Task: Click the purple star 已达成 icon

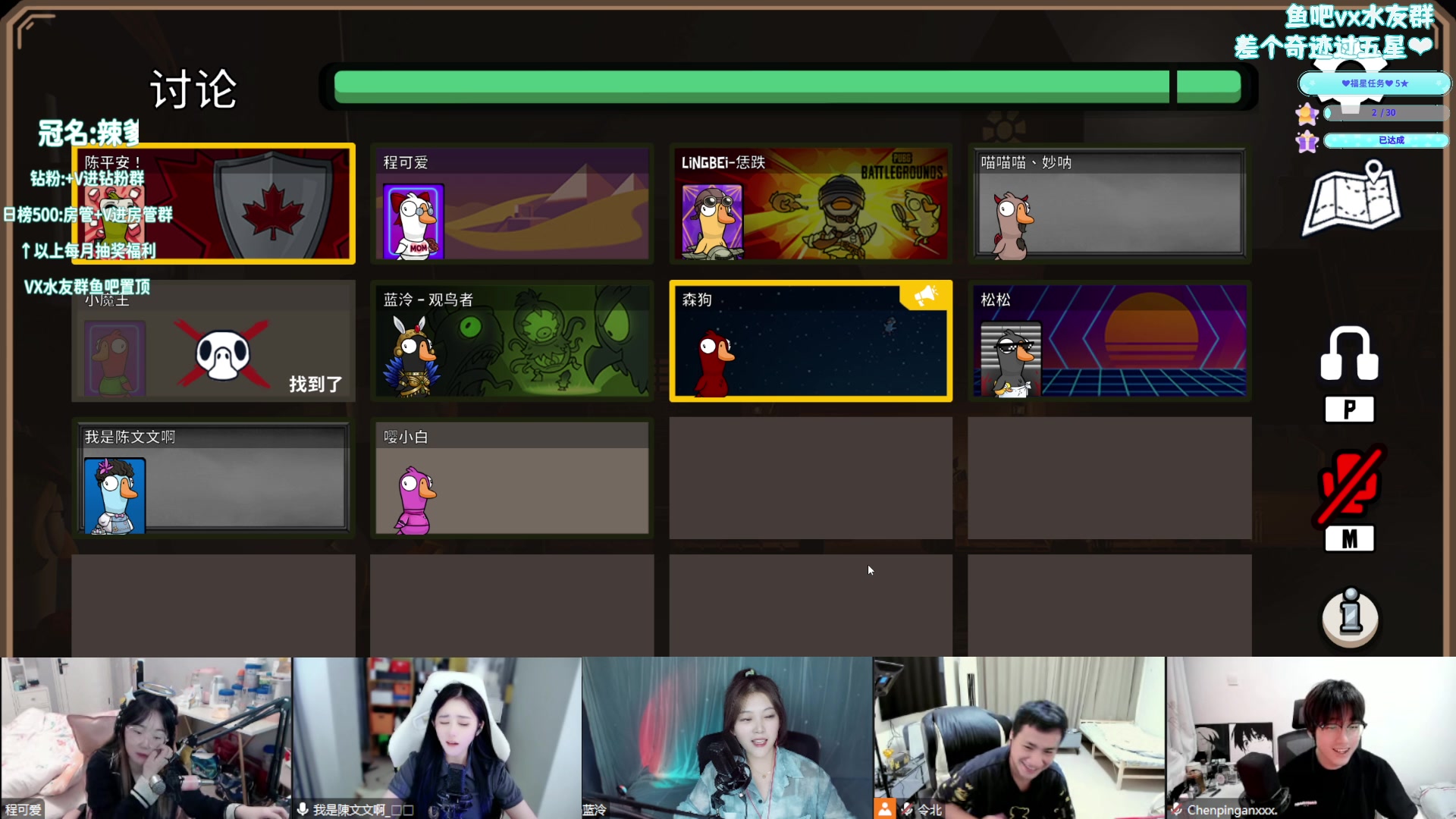Action: click(x=1307, y=141)
